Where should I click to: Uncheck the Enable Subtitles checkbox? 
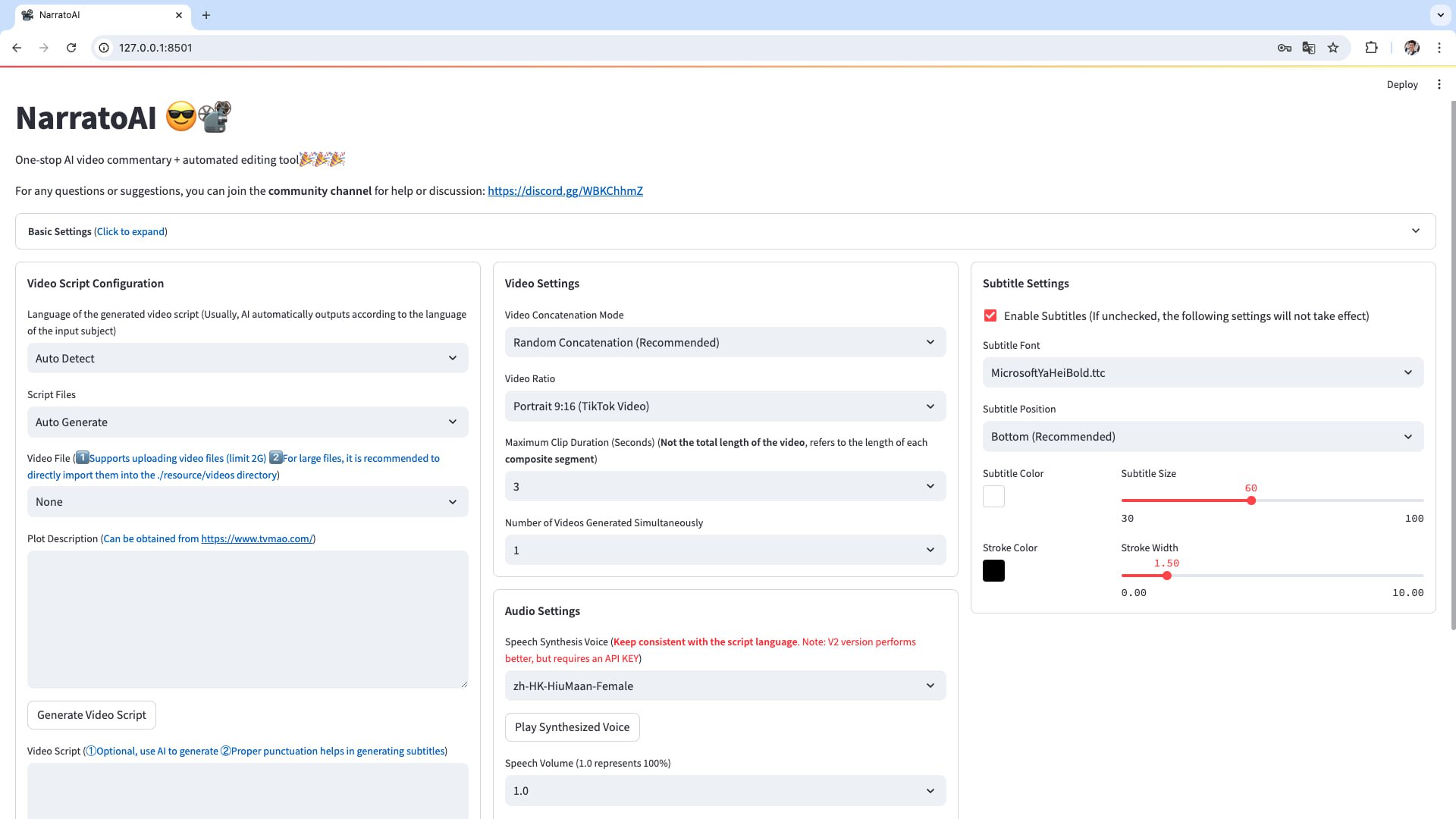click(x=990, y=316)
